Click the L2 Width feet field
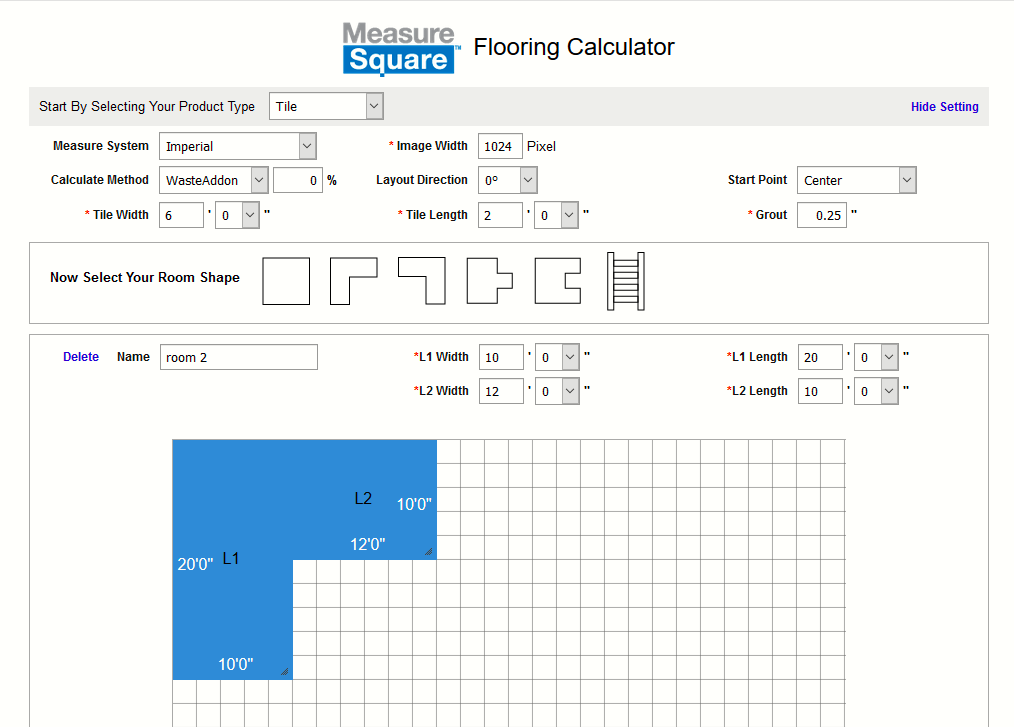The height and width of the screenshot is (727, 1014). (x=501, y=391)
